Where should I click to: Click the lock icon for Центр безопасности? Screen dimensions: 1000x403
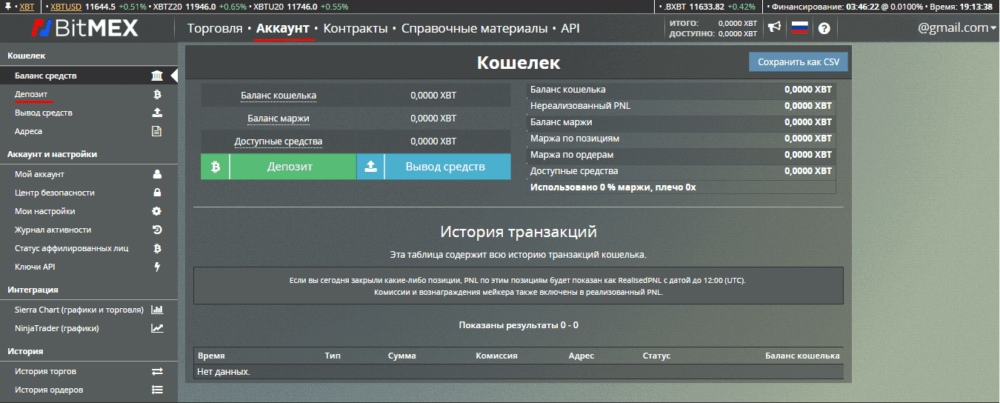point(156,192)
